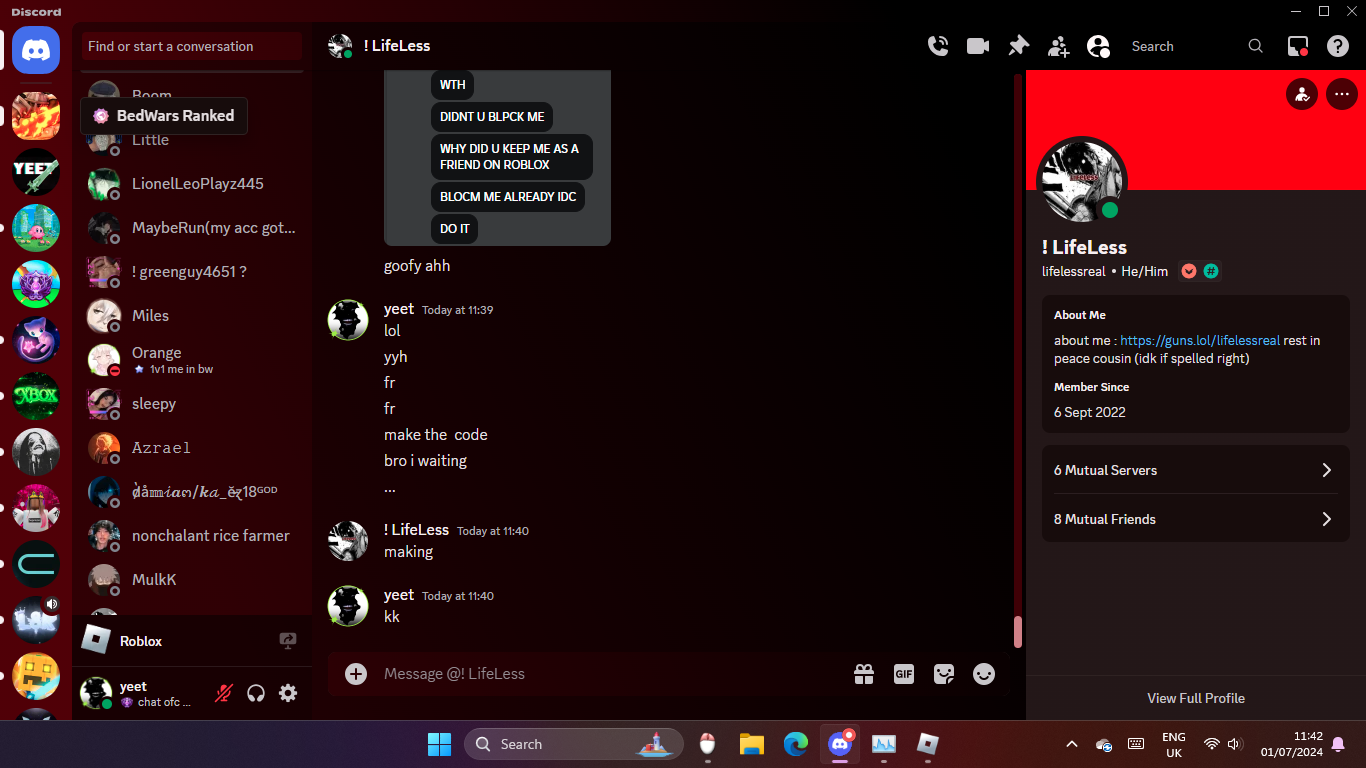Expand 6 Mutual Servers
This screenshot has width=1366, height=768.
point(1196,470)
